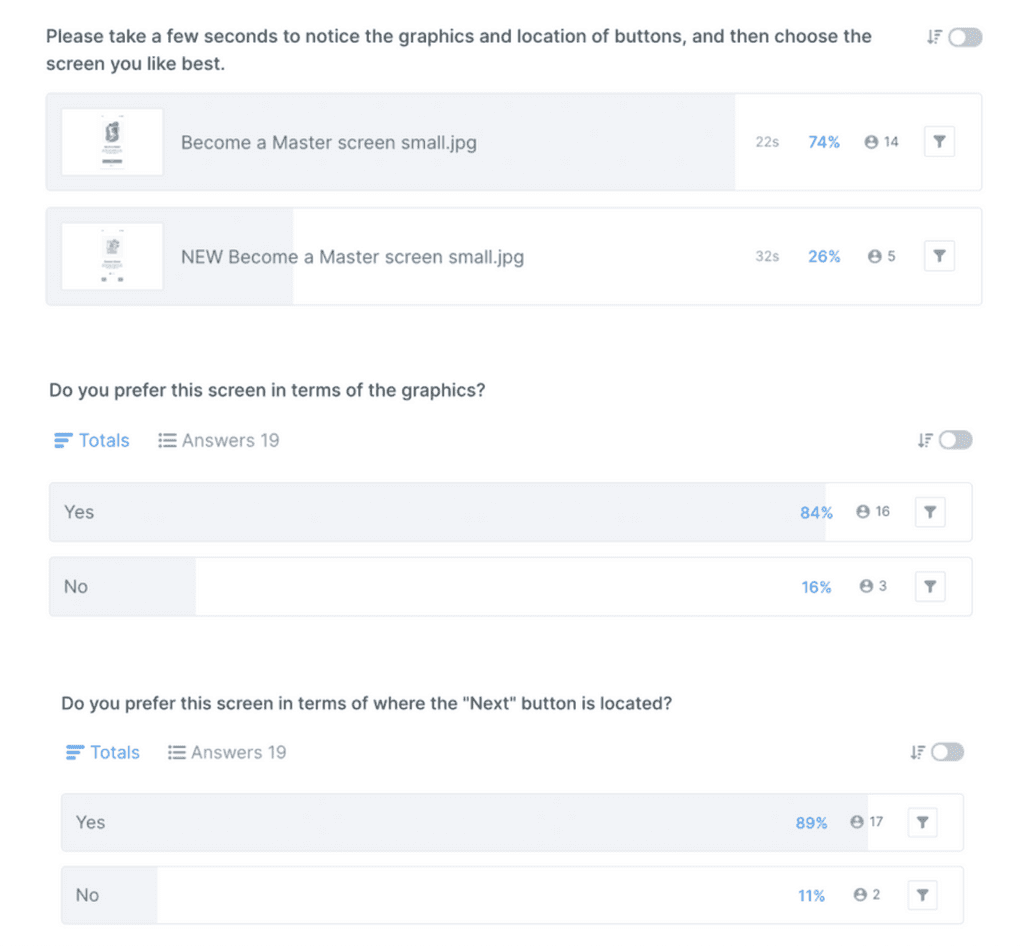The width and height of the screenshot is (1024, 946).
Task: Toggle the switch for Next button question
Action: 947,752
